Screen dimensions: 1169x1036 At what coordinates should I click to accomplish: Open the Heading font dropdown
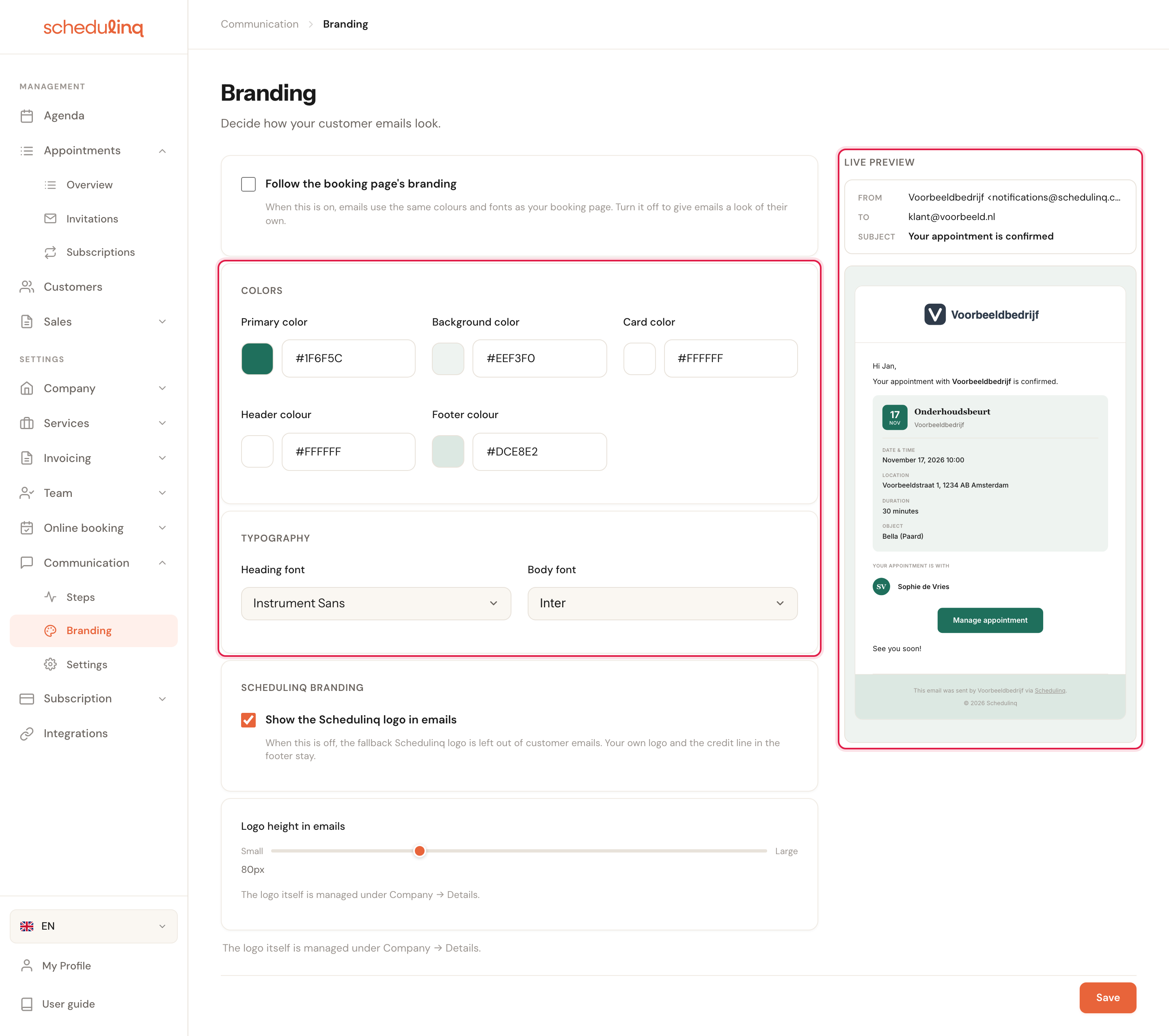coord(376,604)
